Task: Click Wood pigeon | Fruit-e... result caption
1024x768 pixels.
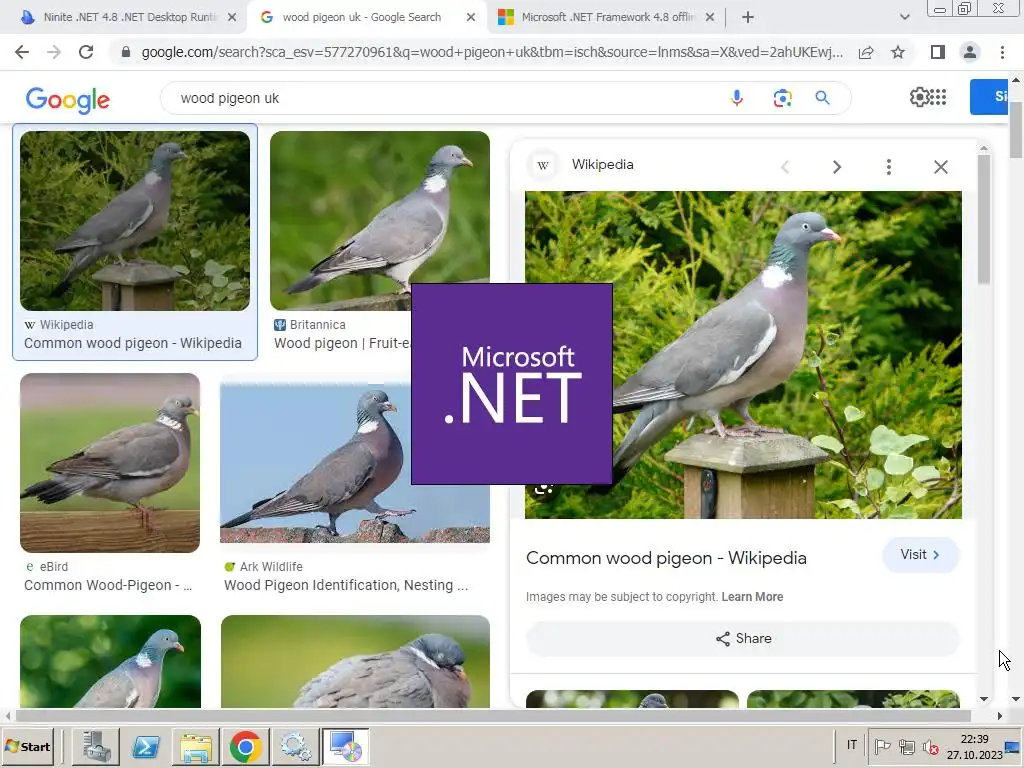Action: 342,343
